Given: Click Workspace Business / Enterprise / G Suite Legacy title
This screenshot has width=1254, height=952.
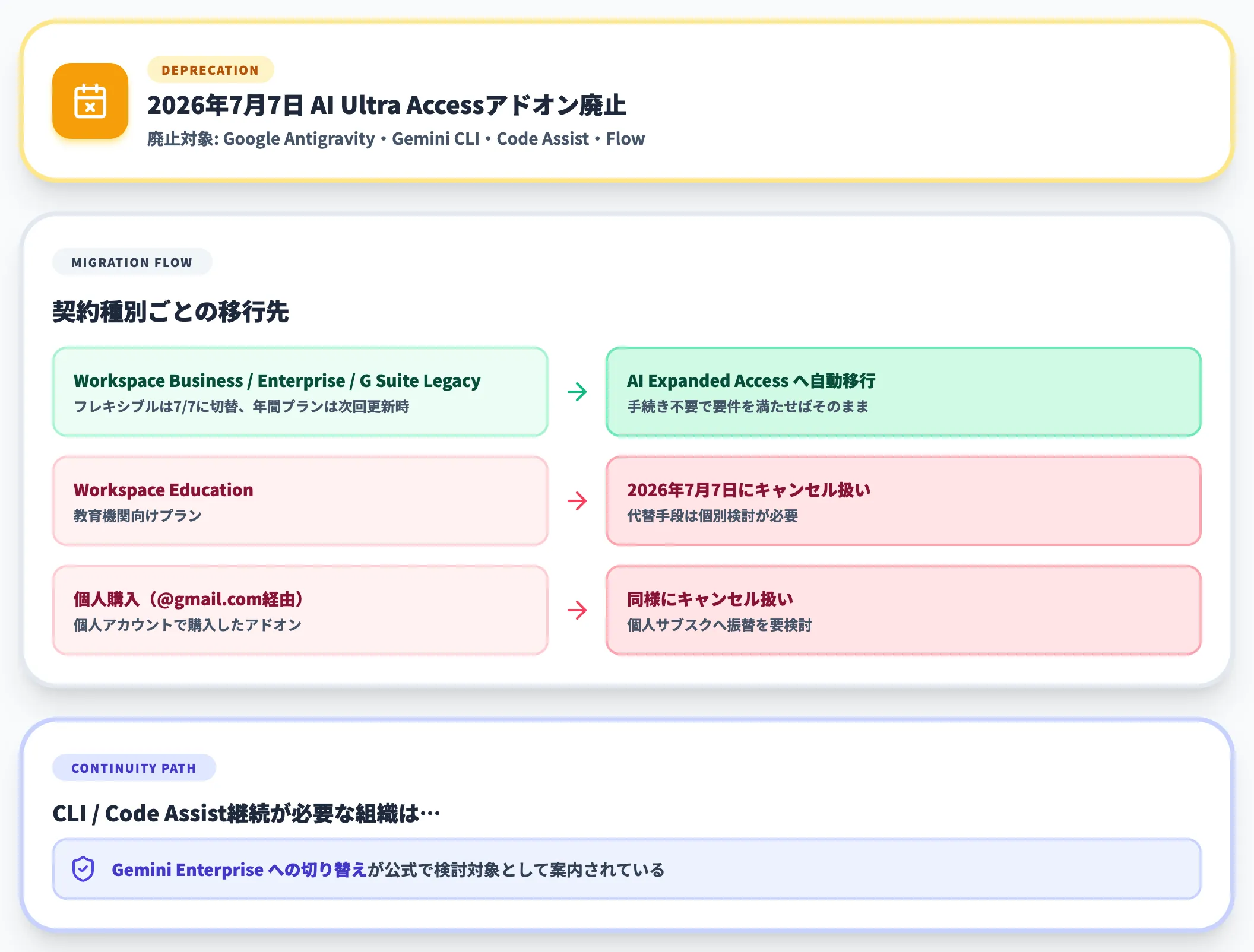Looking at the screenshot, I should pyautogui.click(x=277, y=380).
